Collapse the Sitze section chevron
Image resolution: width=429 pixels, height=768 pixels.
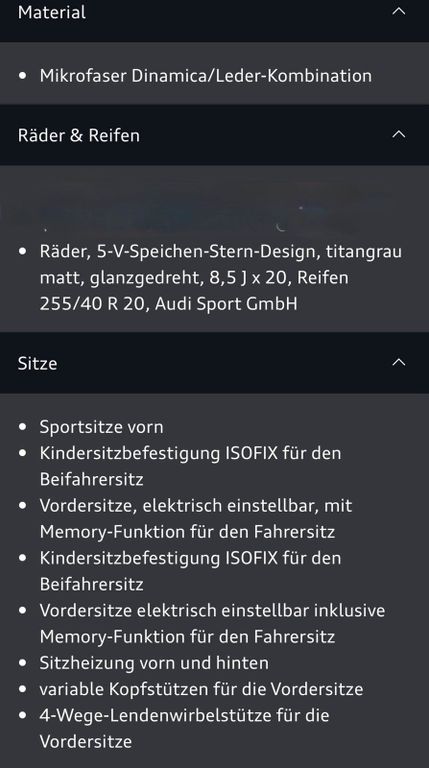tap(399, 362)
